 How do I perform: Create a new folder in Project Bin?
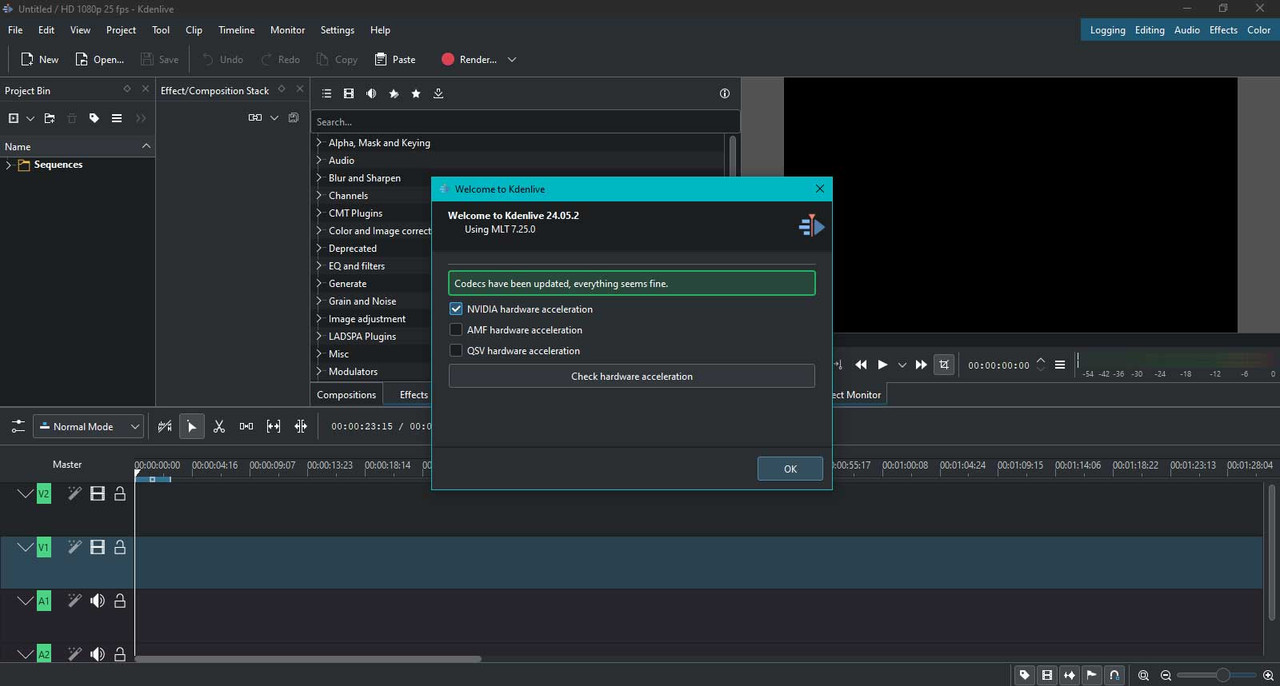click(x=49, y=118)
